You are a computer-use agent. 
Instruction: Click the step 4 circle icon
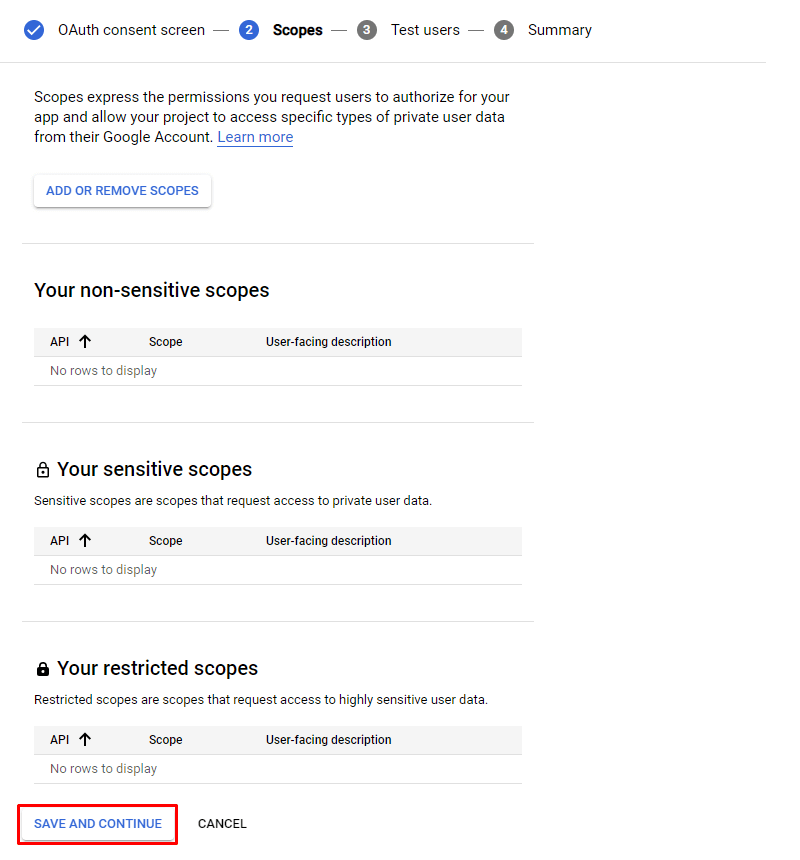click(503, 29)
